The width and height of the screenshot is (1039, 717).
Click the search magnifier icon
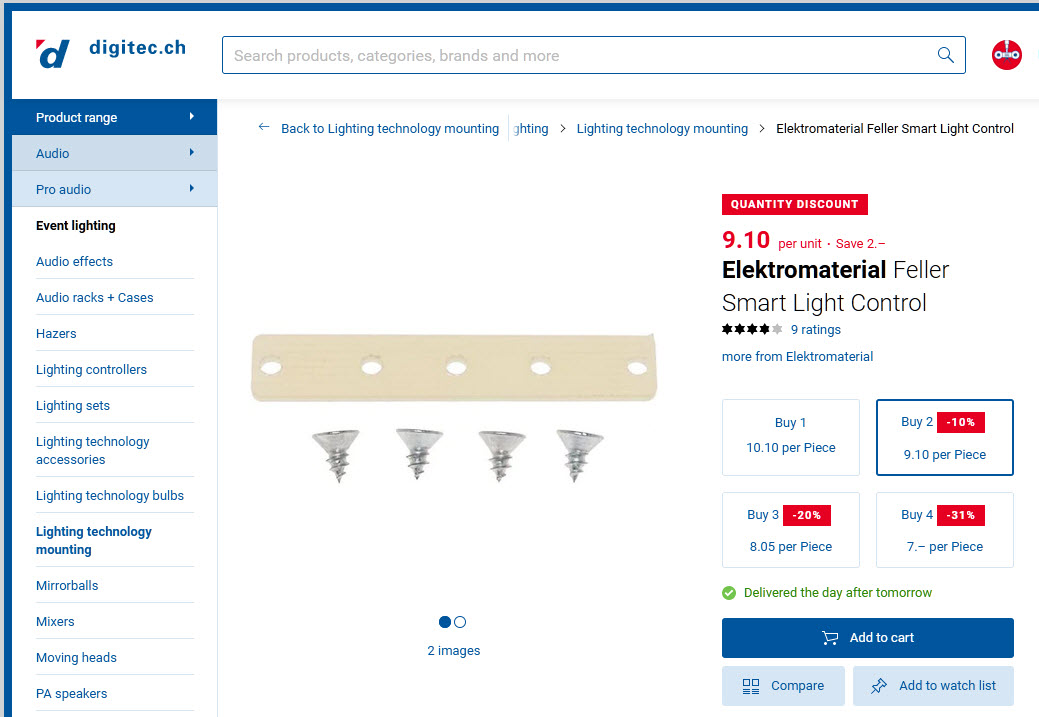pos(944,55)
